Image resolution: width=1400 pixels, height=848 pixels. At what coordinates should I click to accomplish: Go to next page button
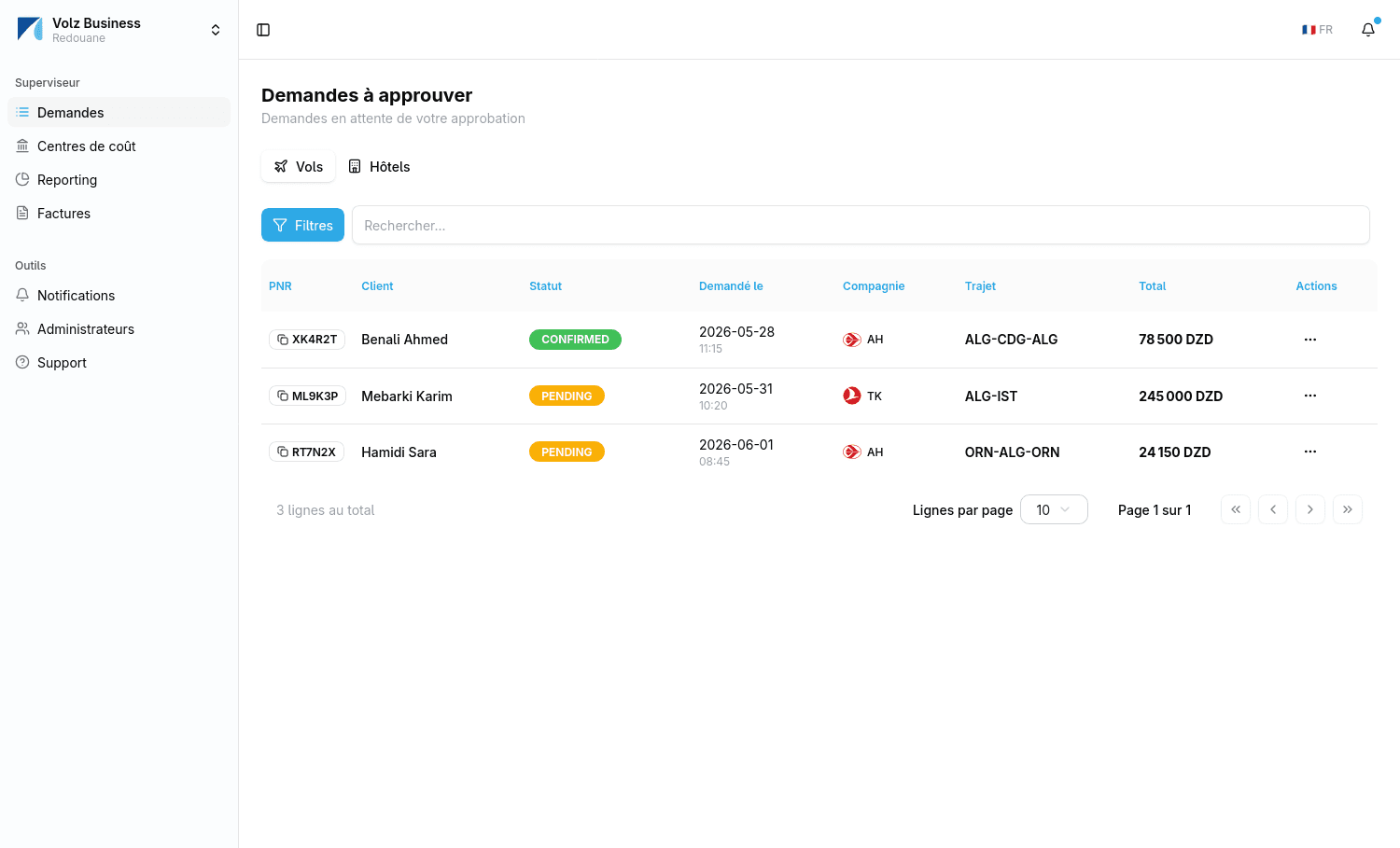(1310, 509)
